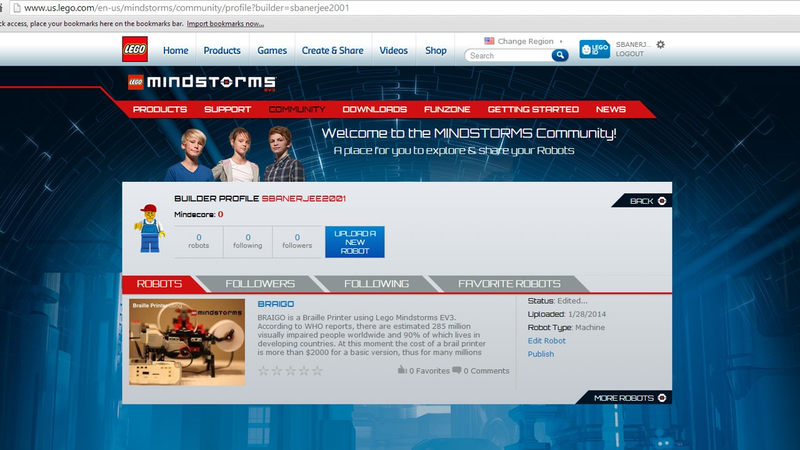Select NEWS in Mindstorms bar

tap(611, 109)
